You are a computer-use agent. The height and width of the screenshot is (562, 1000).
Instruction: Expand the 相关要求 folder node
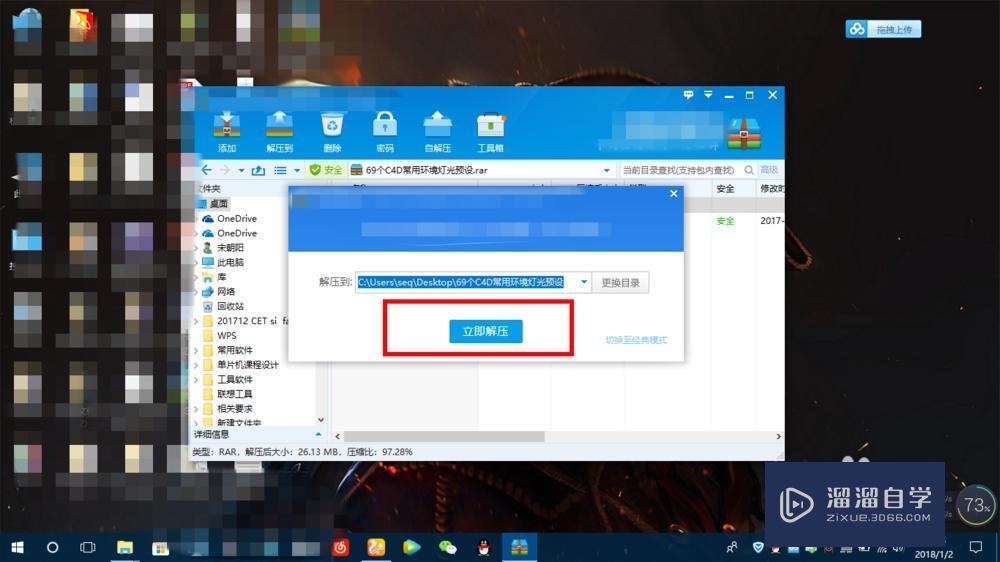[196, 409]
